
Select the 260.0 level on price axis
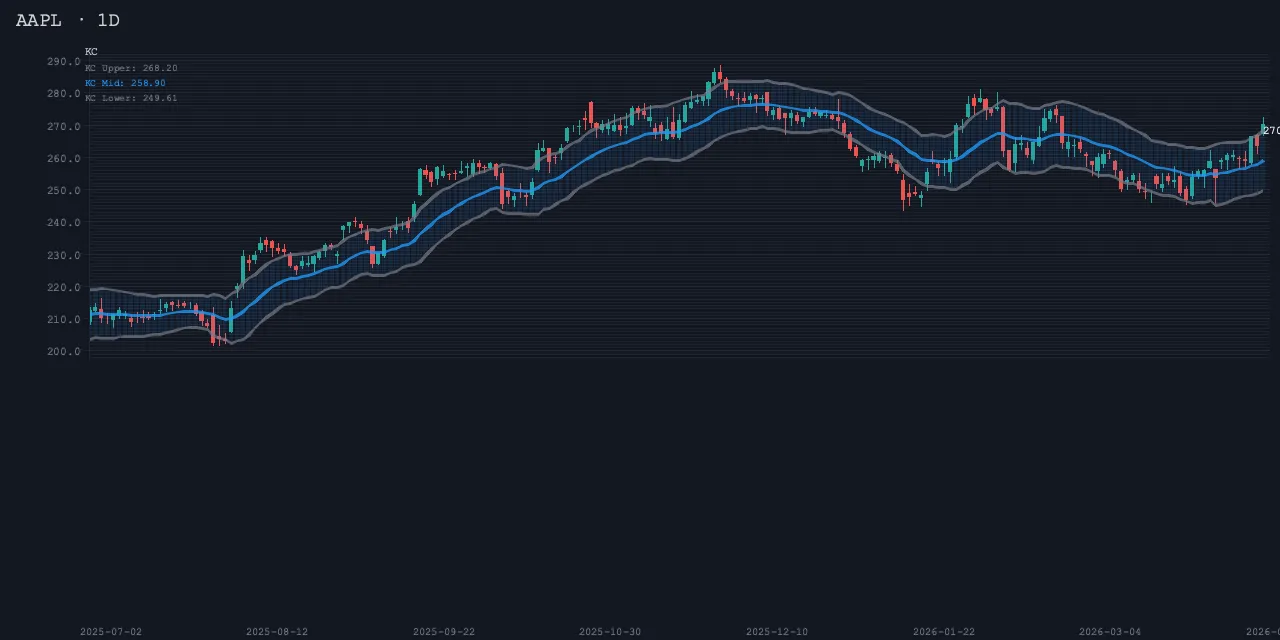pyautogui.click(x=63, y=158)
